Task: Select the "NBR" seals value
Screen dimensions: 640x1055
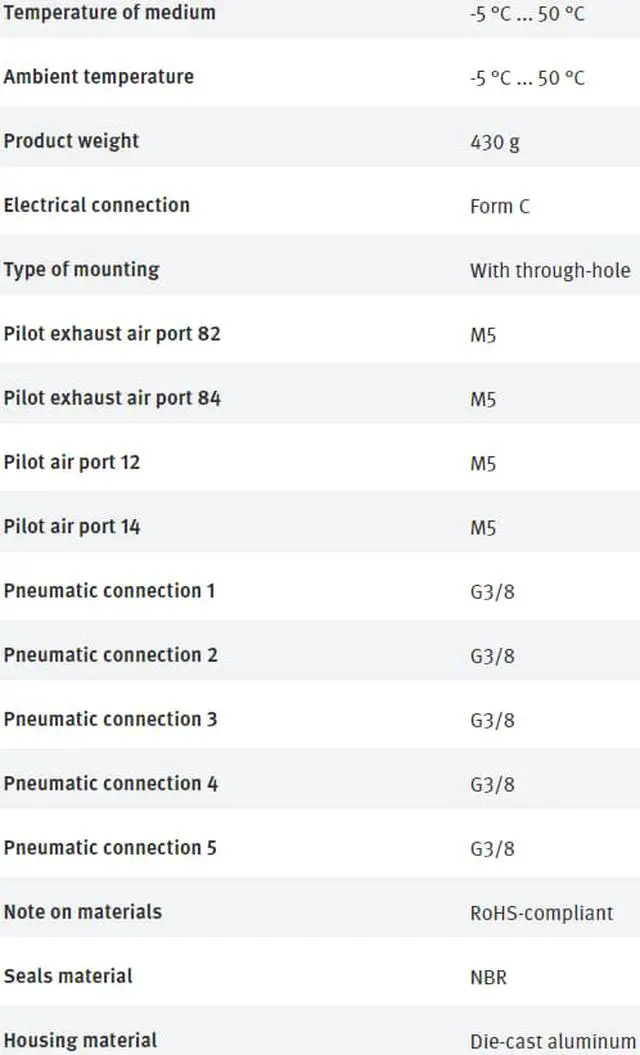Action: click(x=488, y=977)
